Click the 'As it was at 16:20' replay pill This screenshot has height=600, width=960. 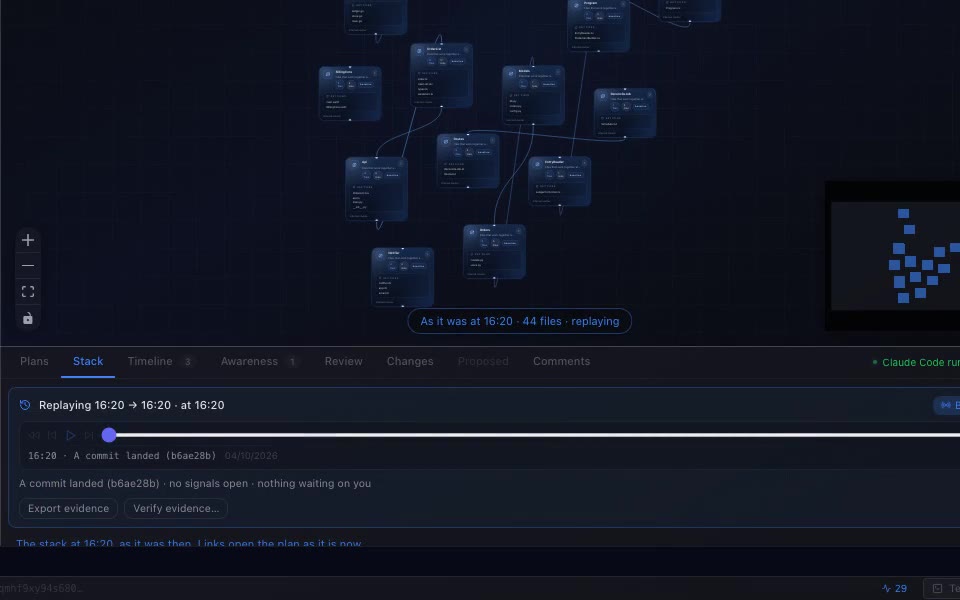[x=520, y=321]
